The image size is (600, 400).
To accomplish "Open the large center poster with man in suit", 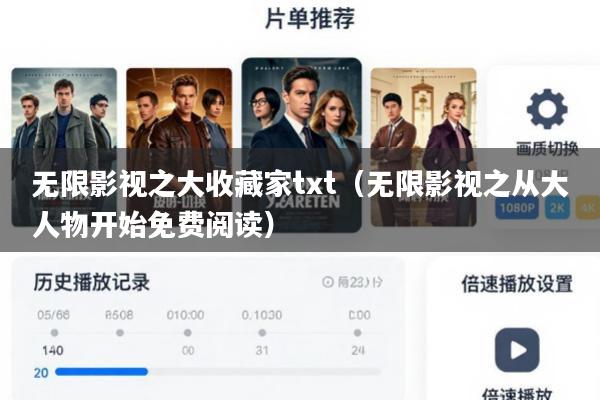I will [302, 145].
